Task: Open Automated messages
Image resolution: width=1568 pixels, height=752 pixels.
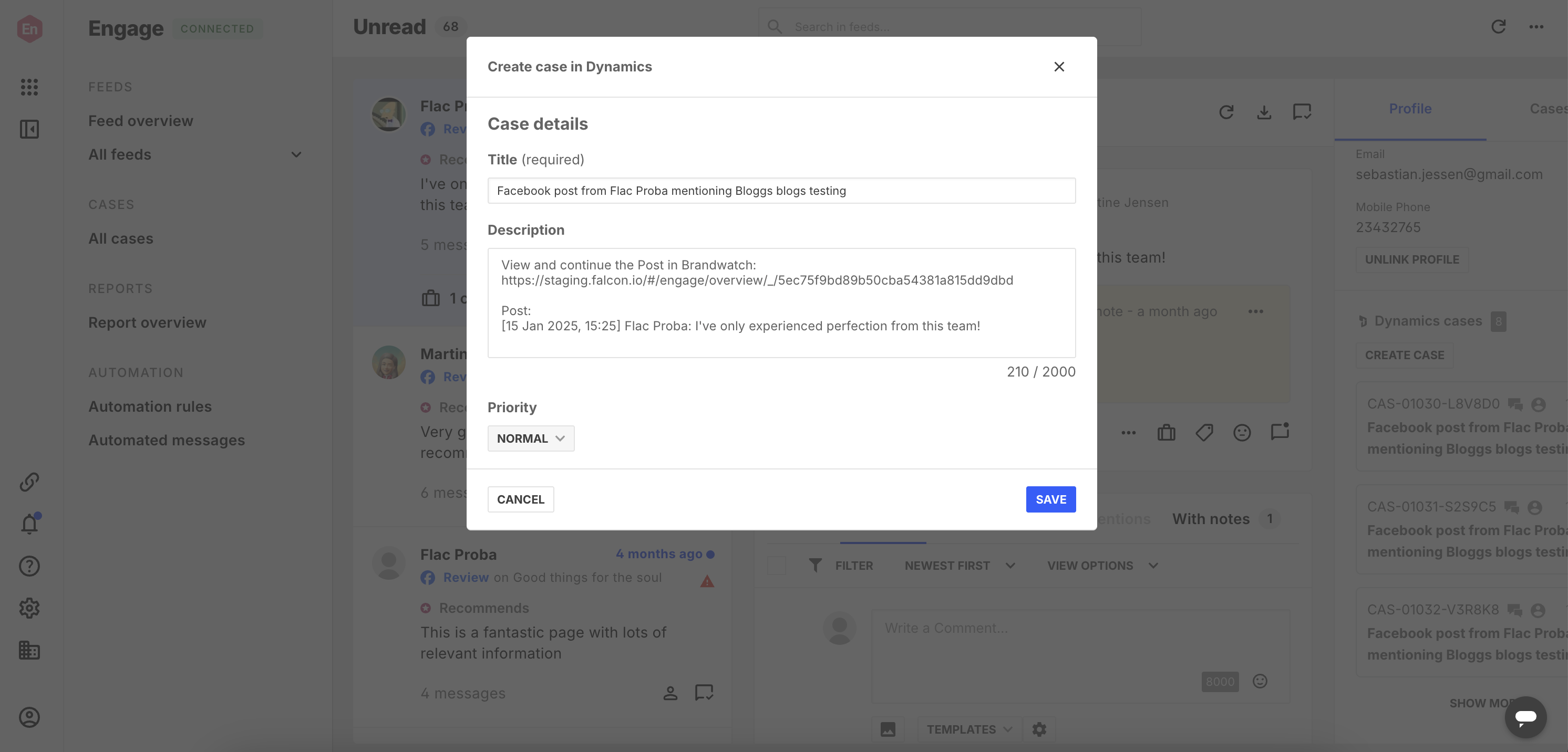Action: (x=167, y=440)
